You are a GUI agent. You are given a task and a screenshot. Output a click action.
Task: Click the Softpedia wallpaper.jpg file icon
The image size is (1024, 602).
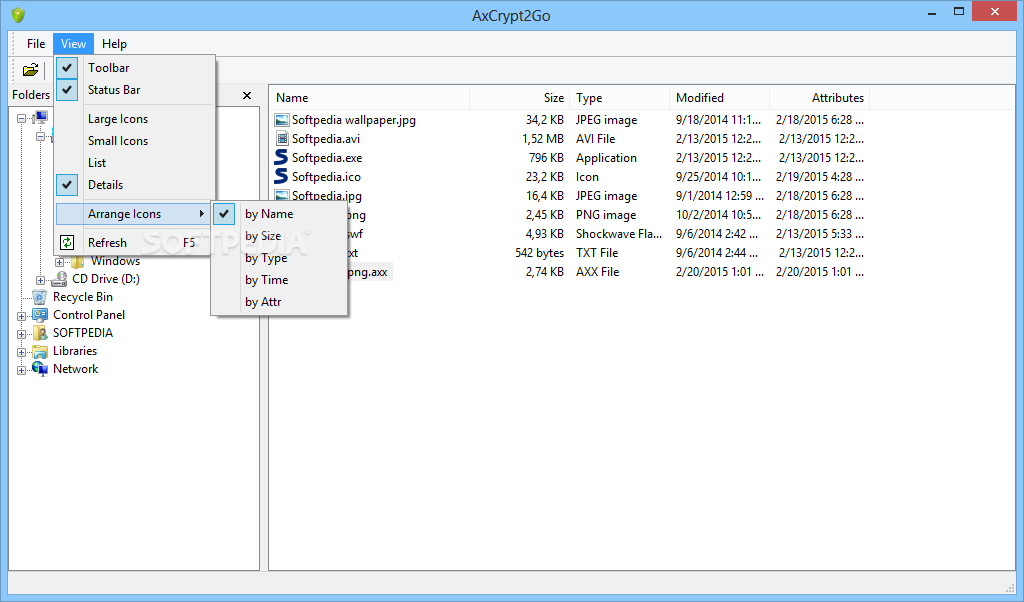point(281,120)
